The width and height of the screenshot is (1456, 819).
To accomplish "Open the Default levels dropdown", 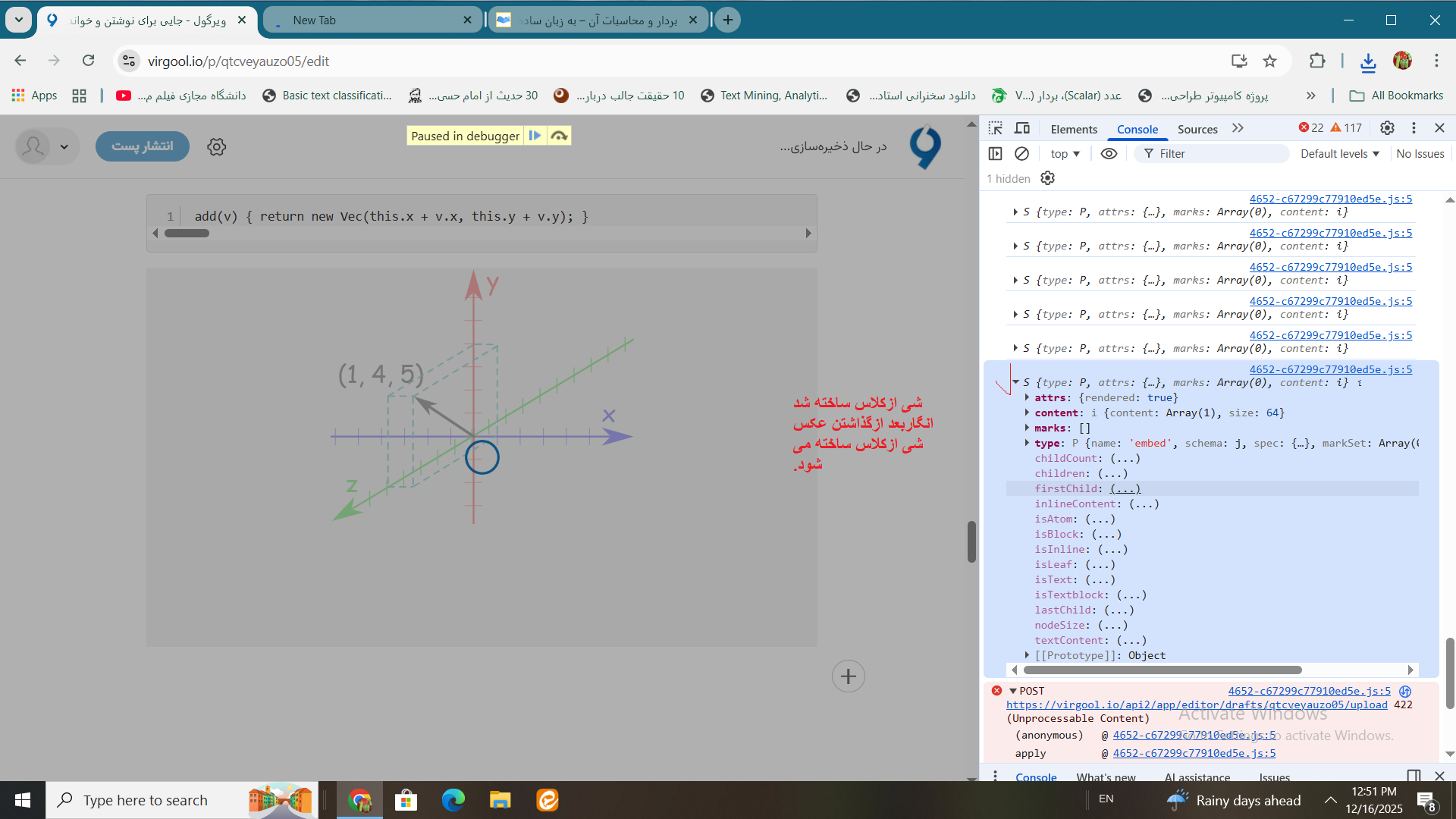I will tap(1339, 154).
